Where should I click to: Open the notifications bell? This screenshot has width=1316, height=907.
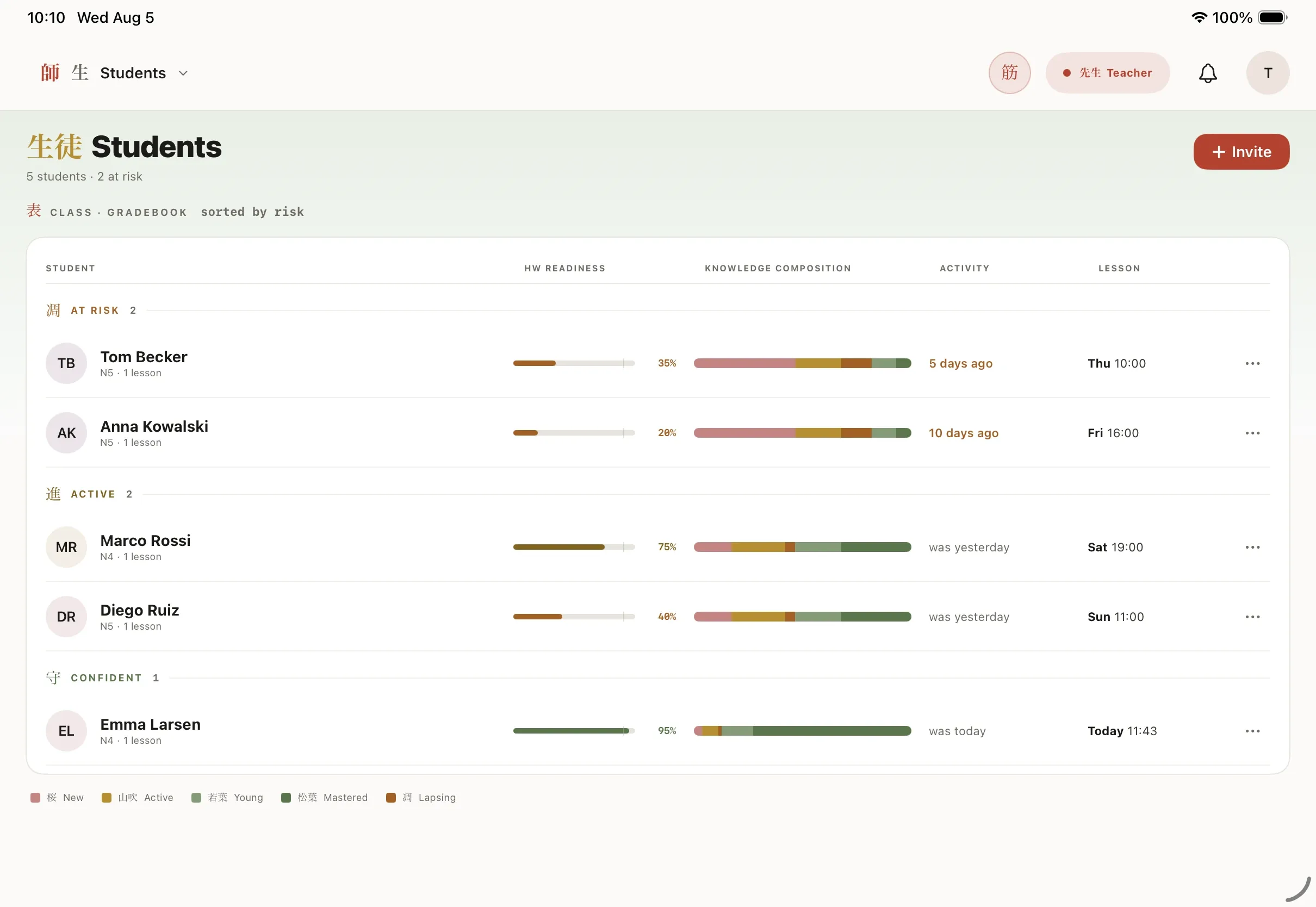pos(1207,73)
